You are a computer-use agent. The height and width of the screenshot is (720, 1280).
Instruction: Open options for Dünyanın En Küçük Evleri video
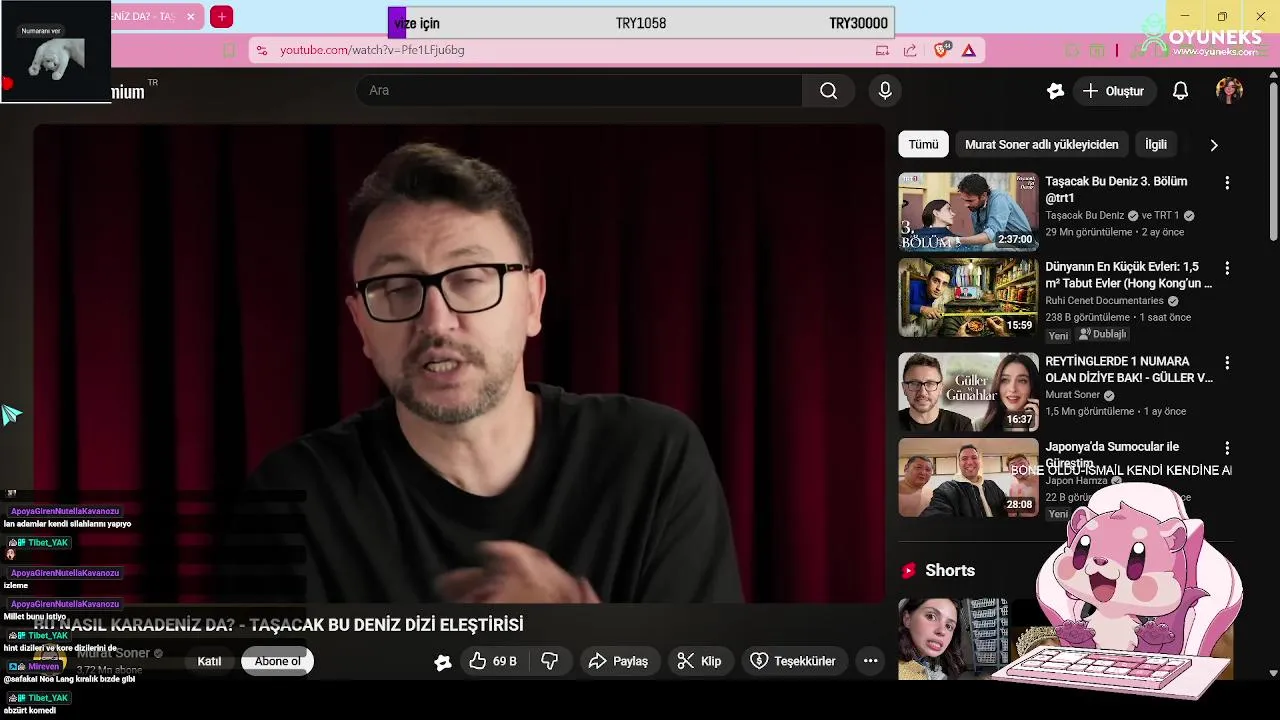point(1227,269)
